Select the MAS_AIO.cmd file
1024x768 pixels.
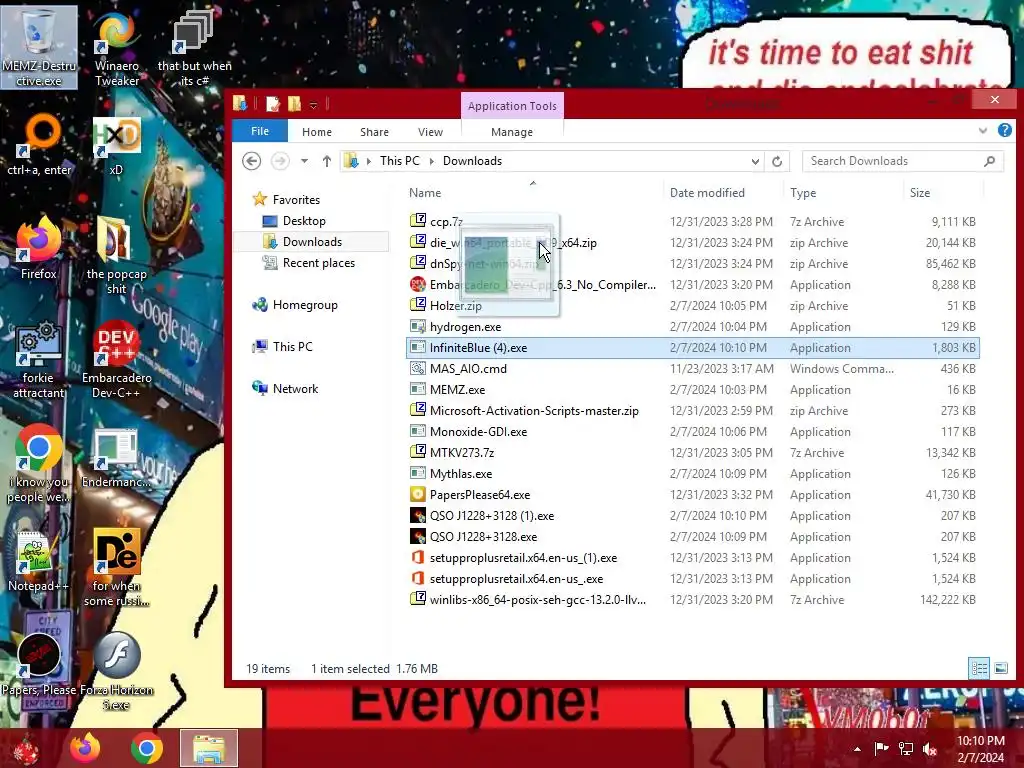[x=692, y=369]
